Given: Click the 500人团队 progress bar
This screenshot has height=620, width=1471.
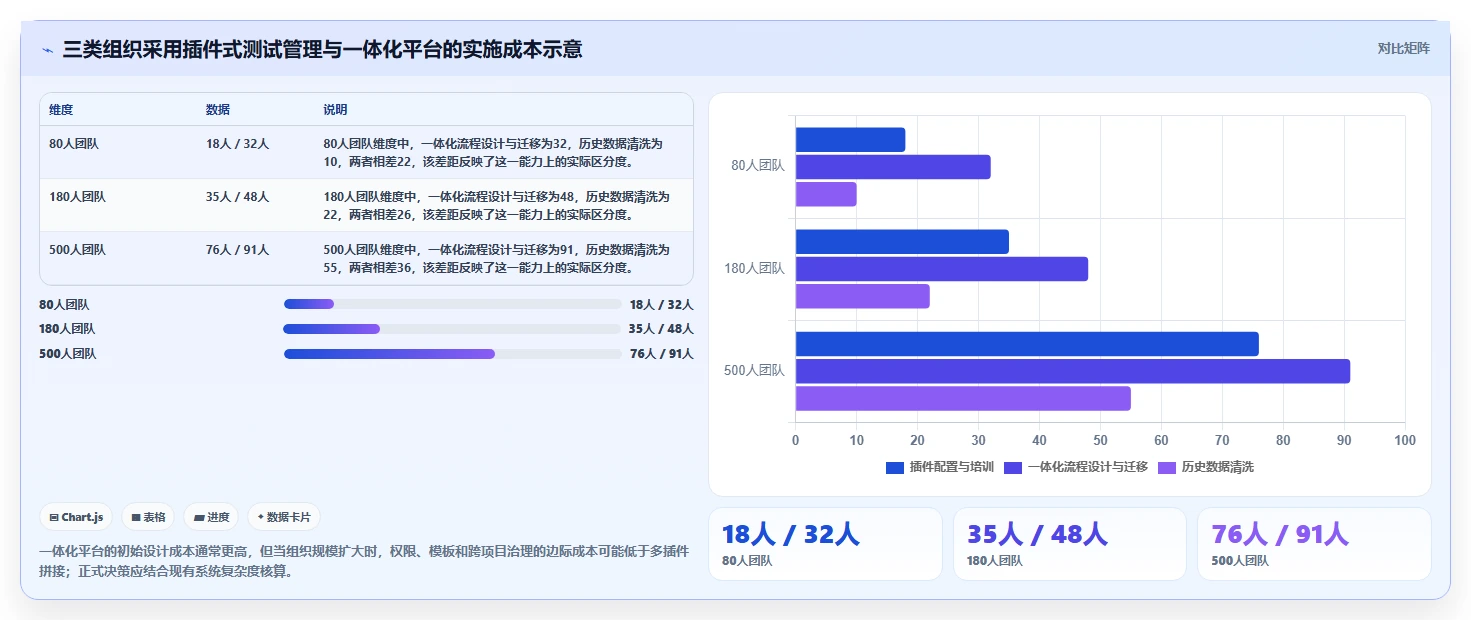Looking at the screenshot, I should (453, 354).
